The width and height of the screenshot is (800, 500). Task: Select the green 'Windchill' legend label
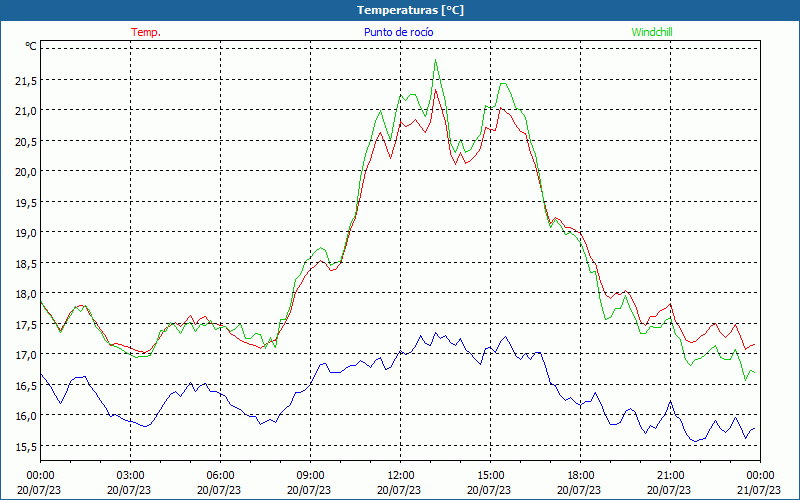coord(652,32)
